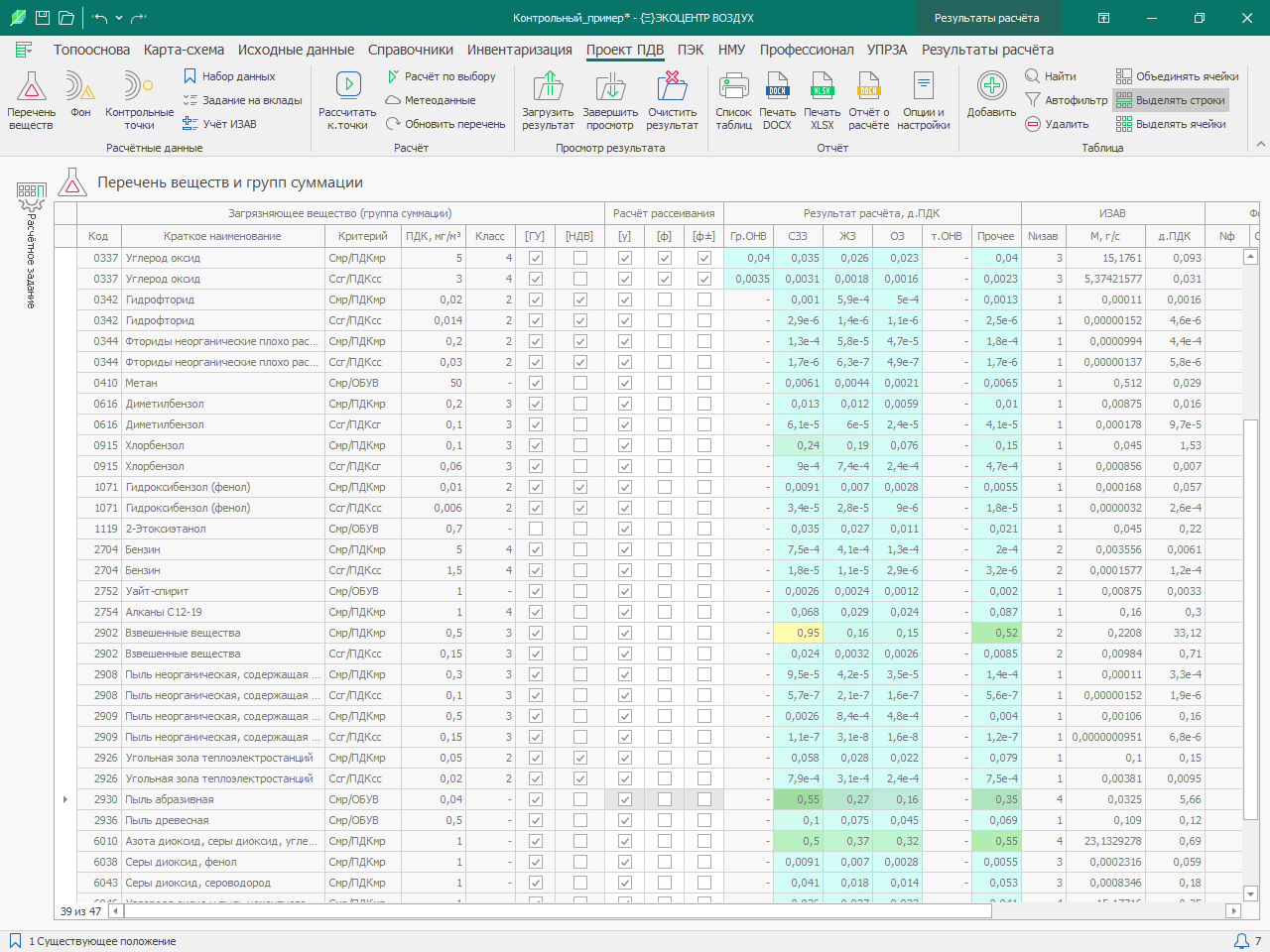
Task: Open notifications bell in status bar
Action: pyautogui.click(x=1241, y=941)
